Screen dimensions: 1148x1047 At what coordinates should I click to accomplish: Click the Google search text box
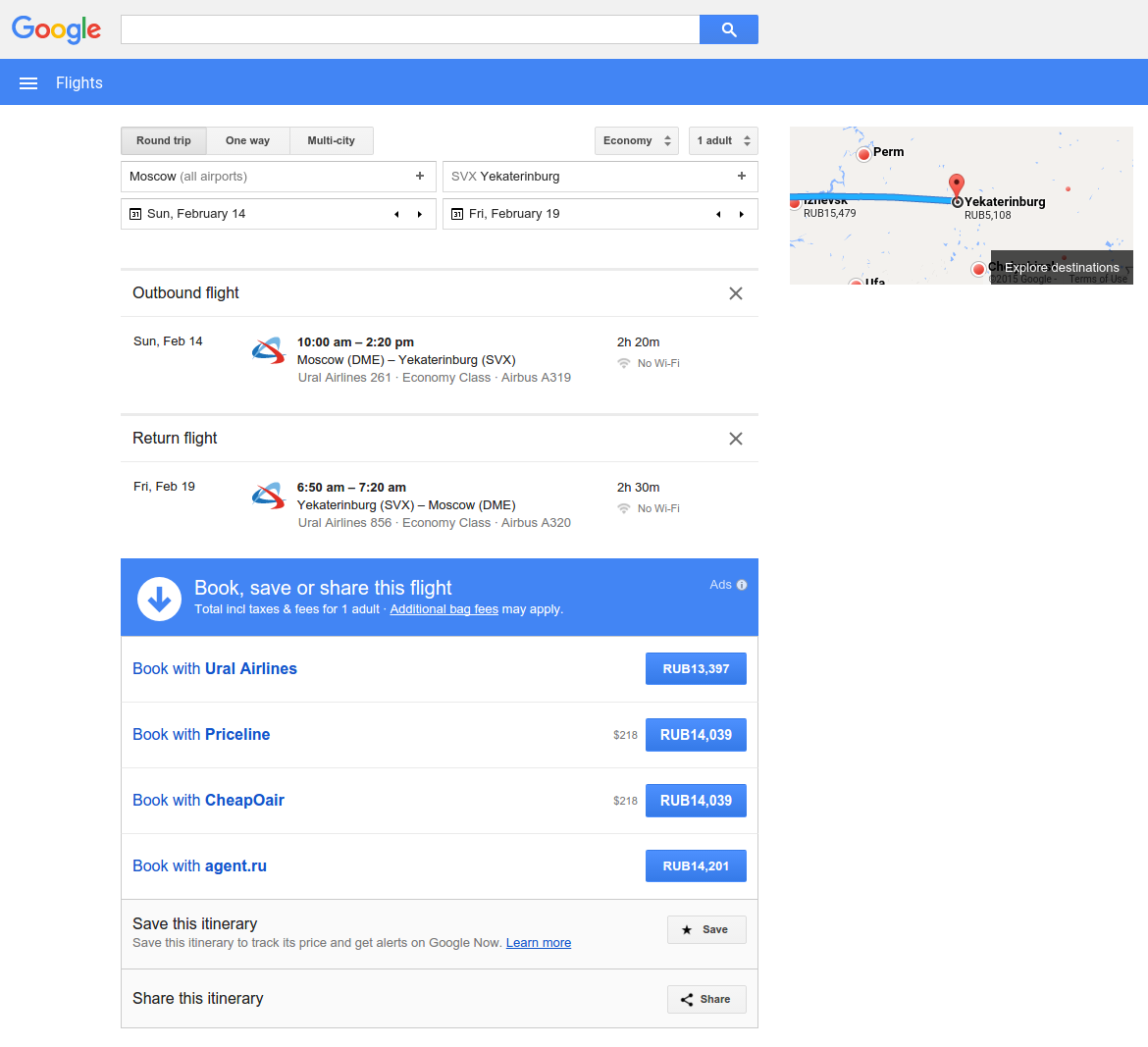[x=410, y=29]
